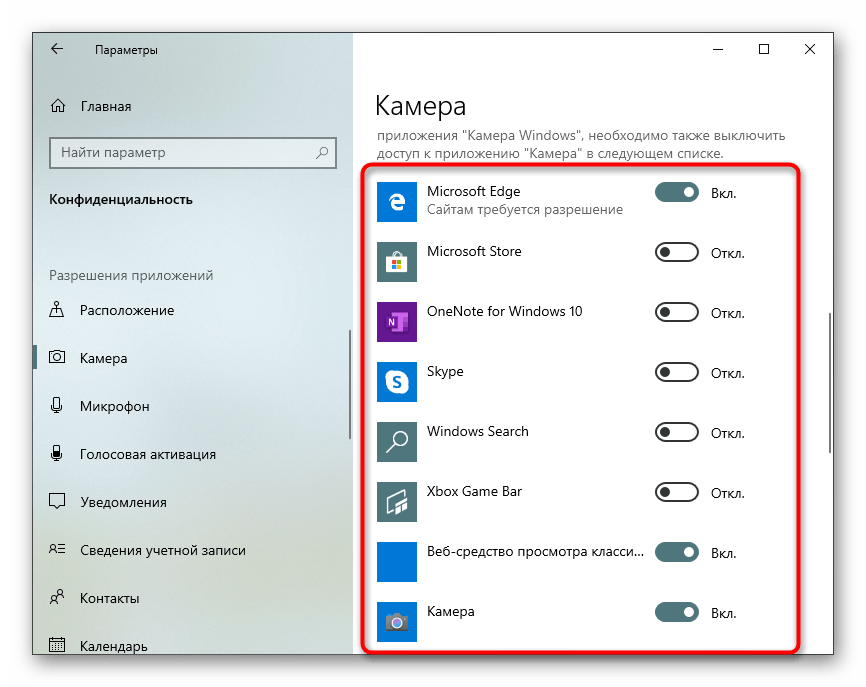The image size is (866, 687).
Task: Click the back arrow in title bar
Action: click(57, 49)
